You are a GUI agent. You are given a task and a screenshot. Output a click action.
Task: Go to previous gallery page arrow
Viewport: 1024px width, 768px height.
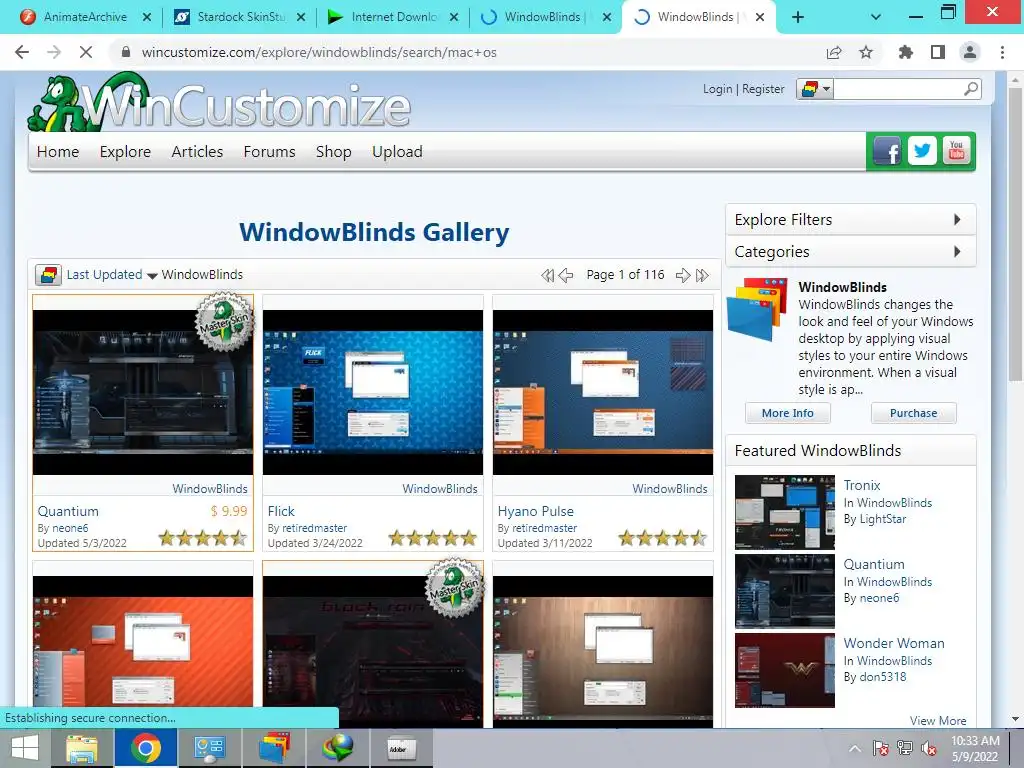[x=566, y=275]
